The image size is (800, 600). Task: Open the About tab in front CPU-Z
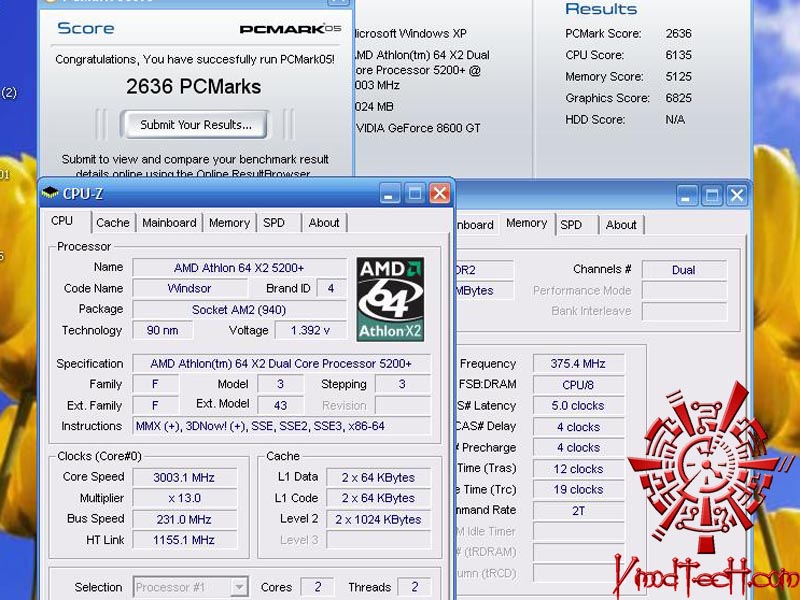click(324, 223)
